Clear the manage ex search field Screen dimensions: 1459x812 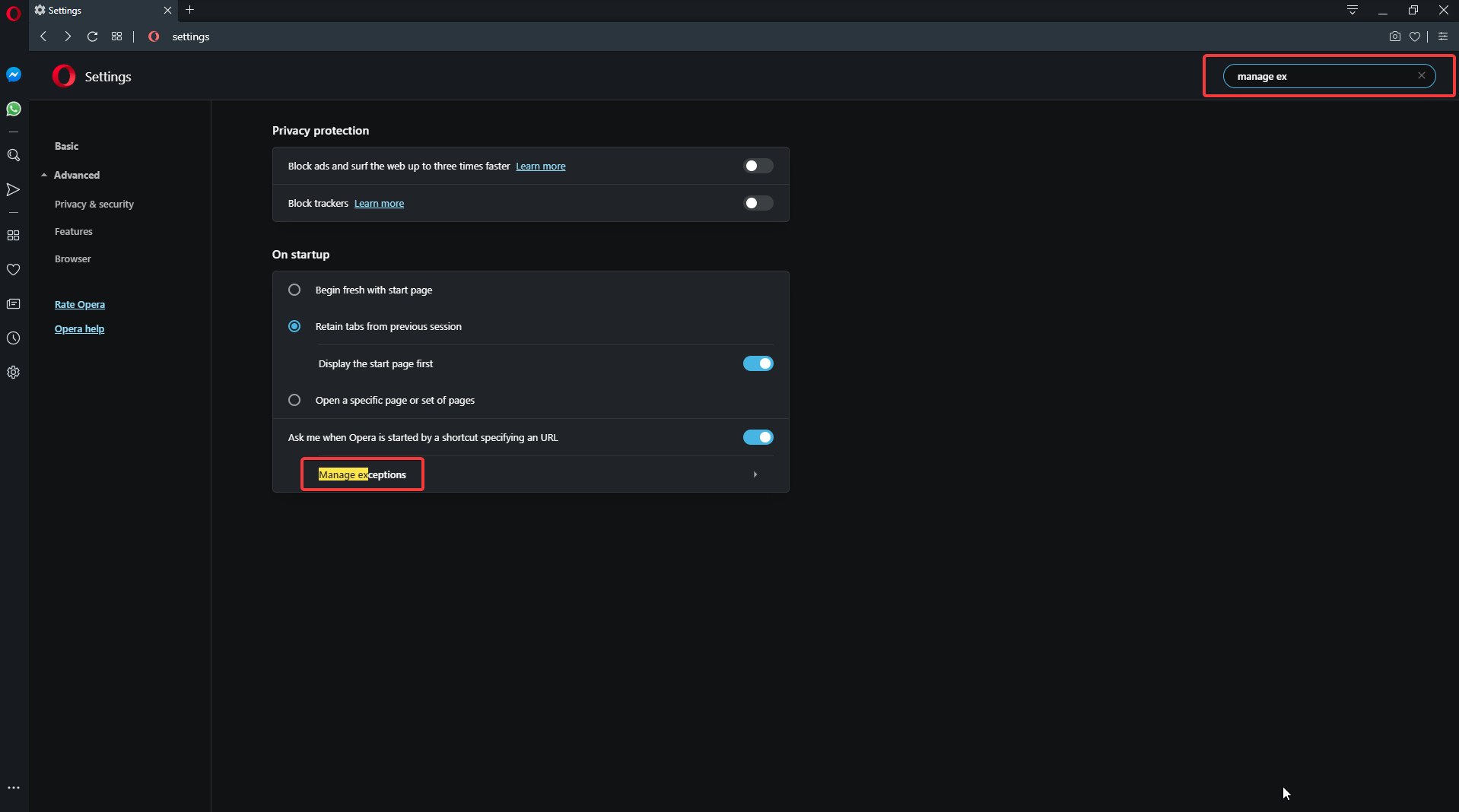[1421, 75]
